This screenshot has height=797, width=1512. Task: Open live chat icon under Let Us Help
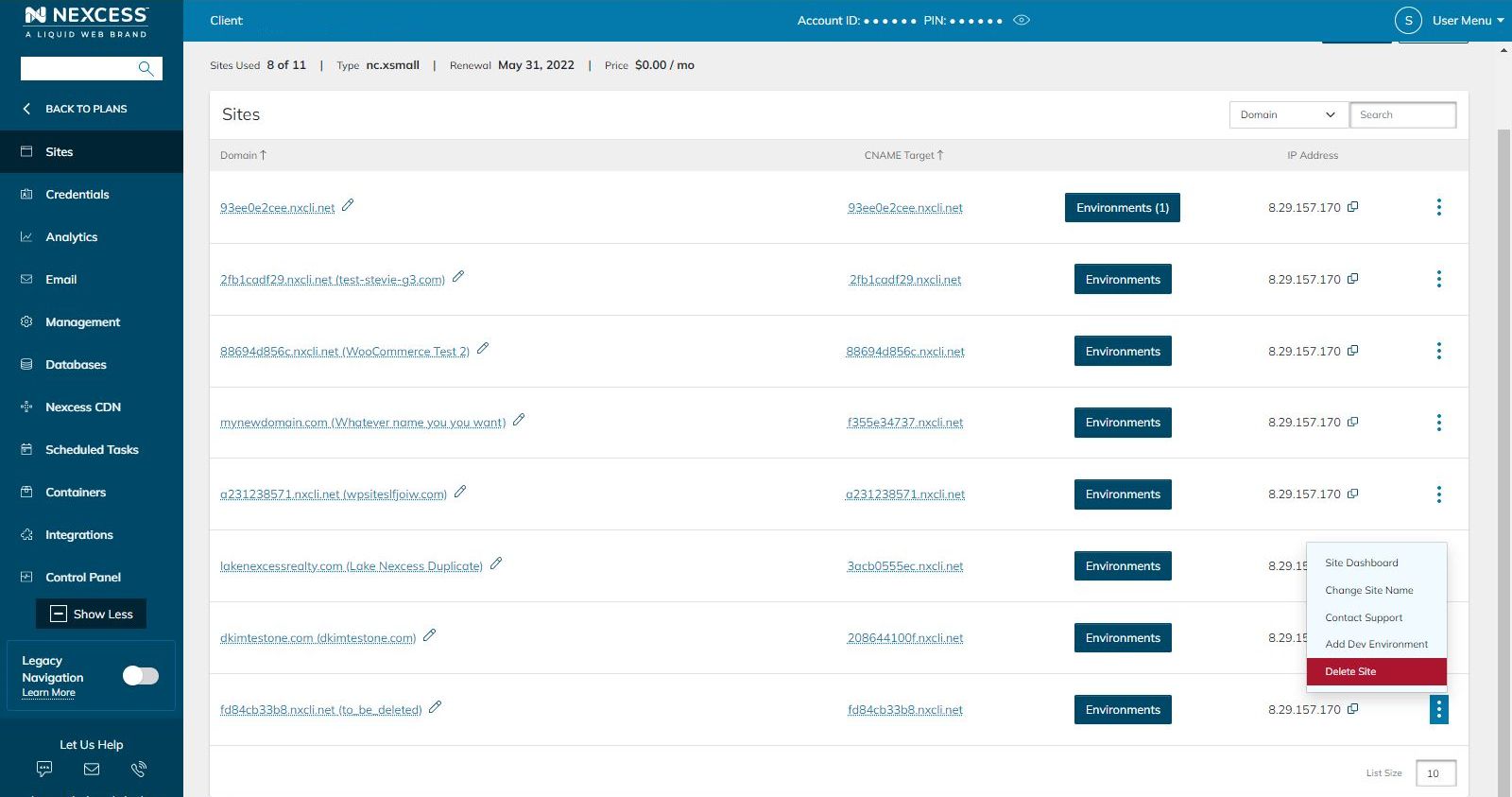tap(44, 769)
